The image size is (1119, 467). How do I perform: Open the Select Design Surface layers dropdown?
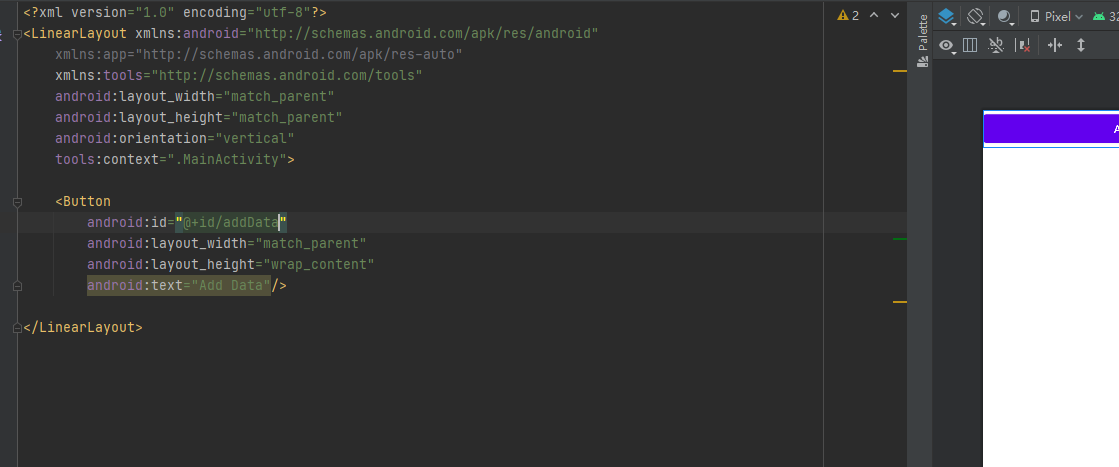pyautogui.click(x=947, y=16)
